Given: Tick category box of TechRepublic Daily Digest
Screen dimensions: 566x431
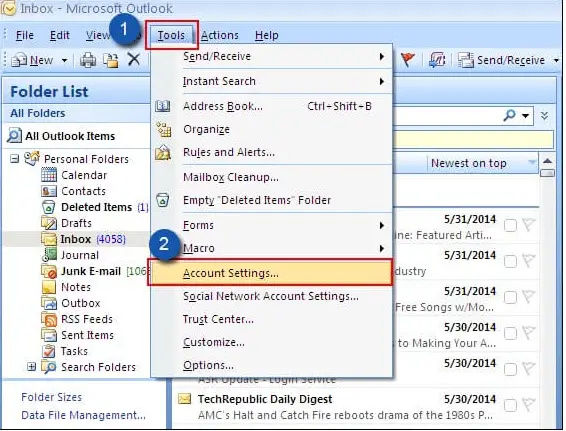Looking at the screenshot, I should (x=510, y=405).
